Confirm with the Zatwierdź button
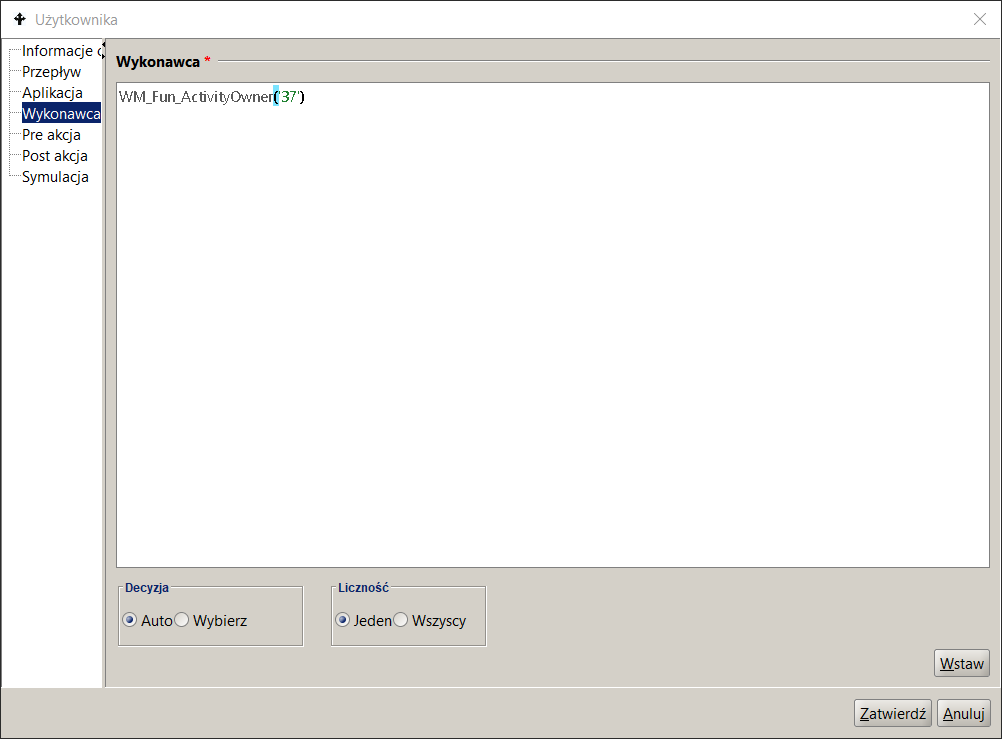Screen dimensions: 1002x739 893,713
